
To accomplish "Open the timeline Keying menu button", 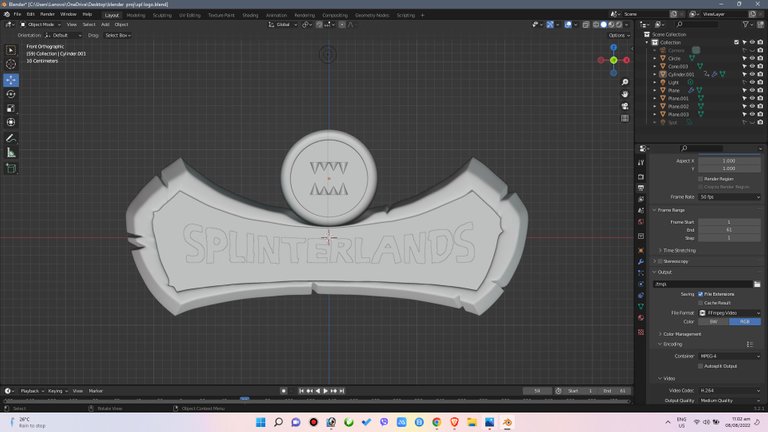I will 57,391.
